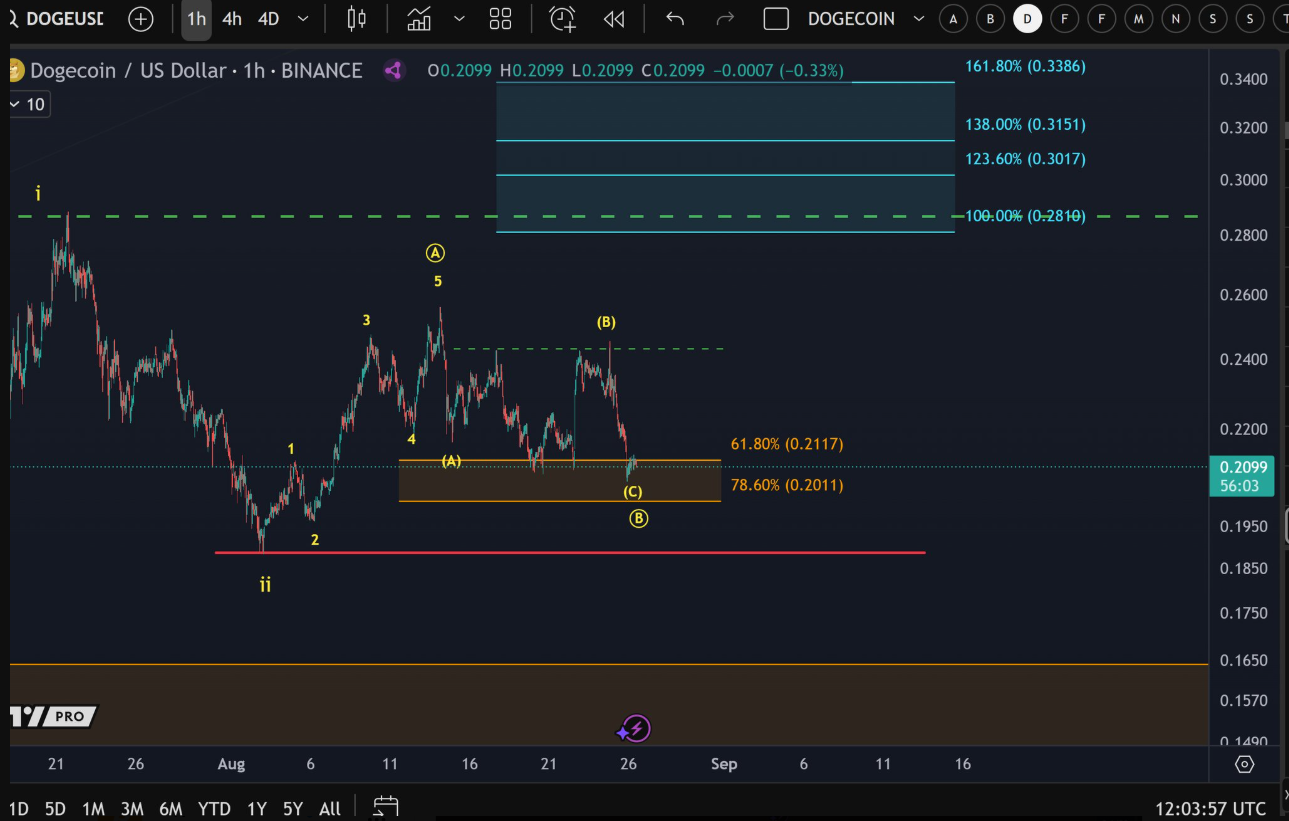This screenshot has height=821, width=1289.
Task: Collapse the indicator legend showing 10
Action: tap(28, 104)
